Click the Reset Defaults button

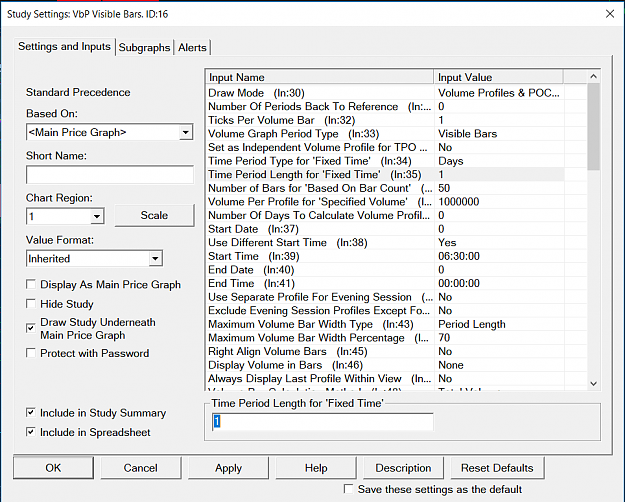pos(497,468)
